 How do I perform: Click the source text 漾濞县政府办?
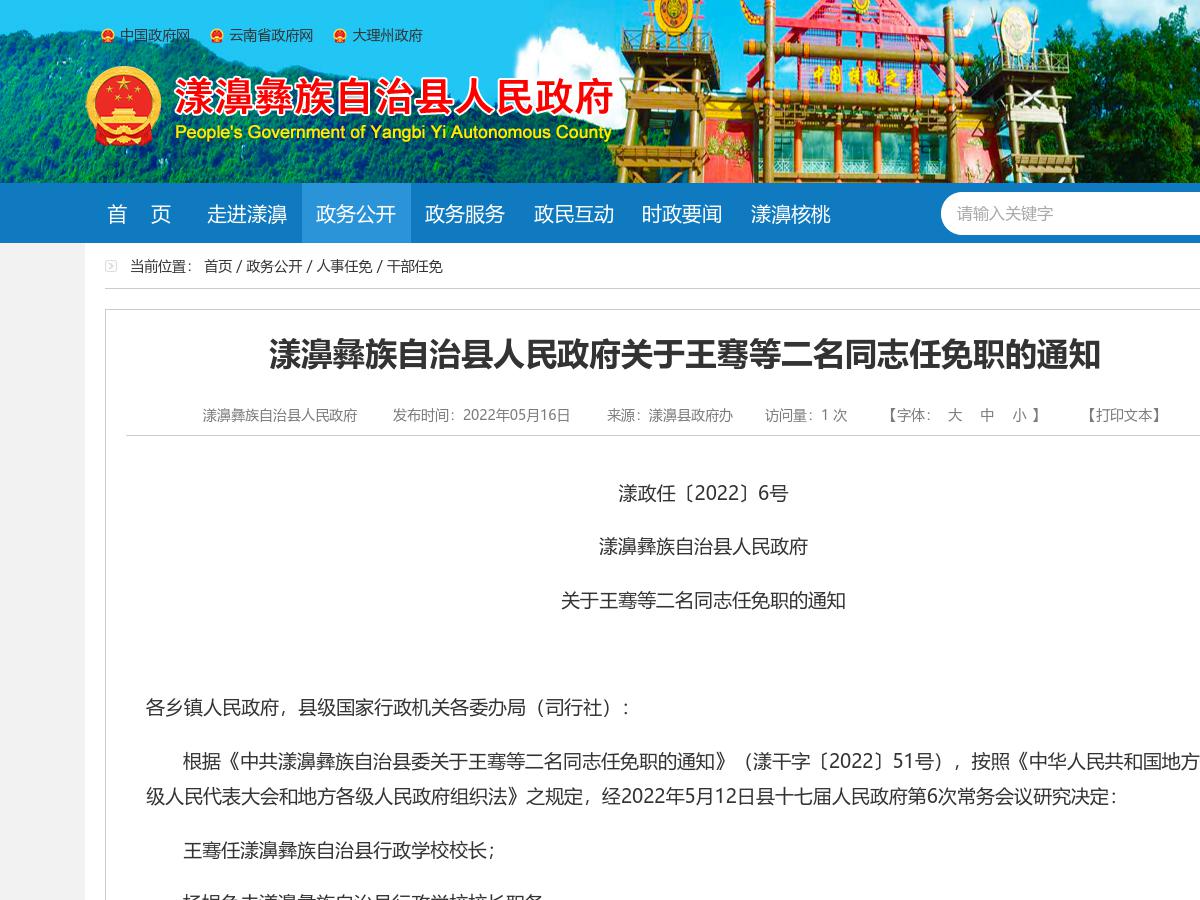click(690, 415)
